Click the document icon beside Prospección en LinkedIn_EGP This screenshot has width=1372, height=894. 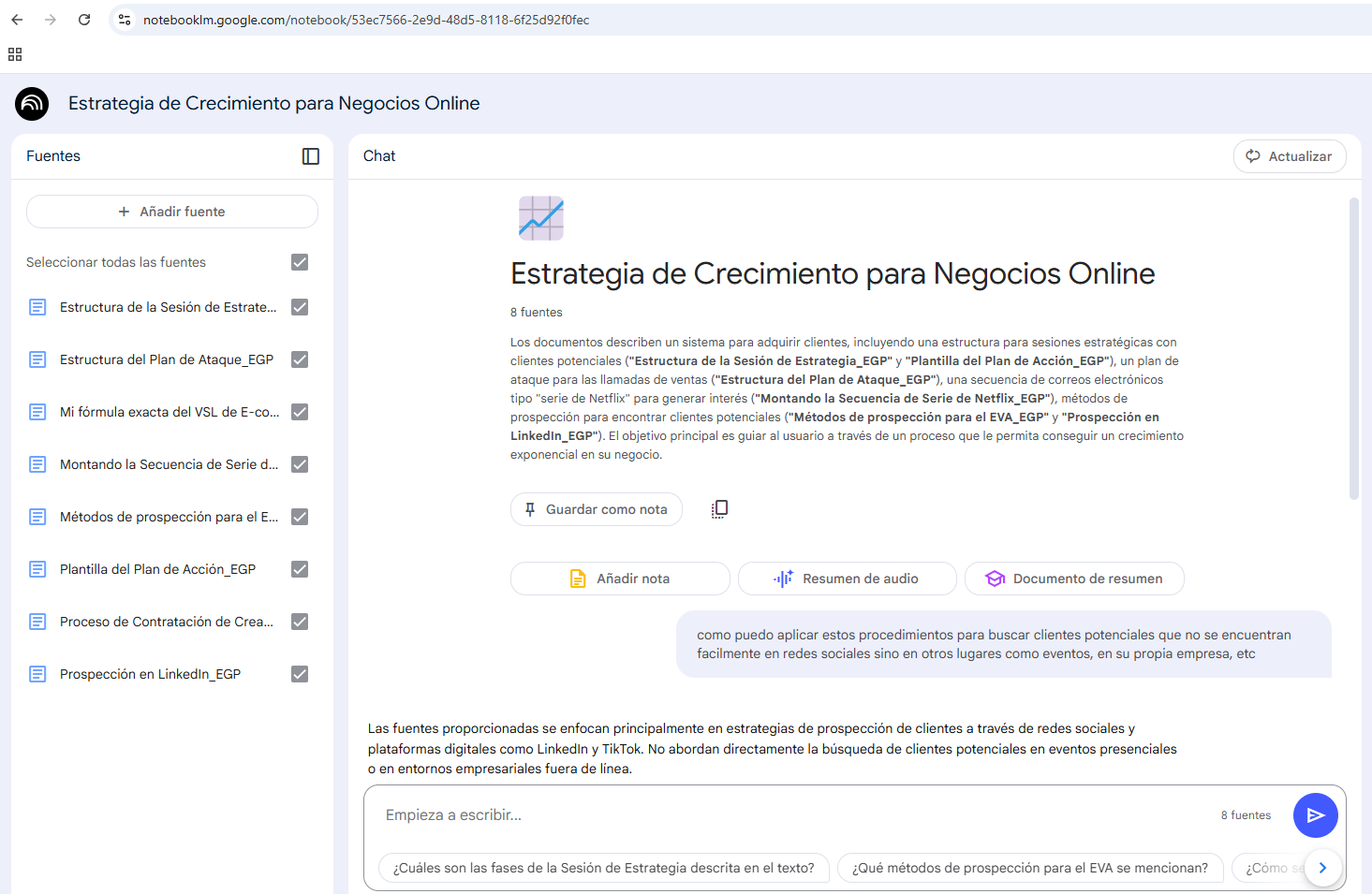click(x=37, y=674)
